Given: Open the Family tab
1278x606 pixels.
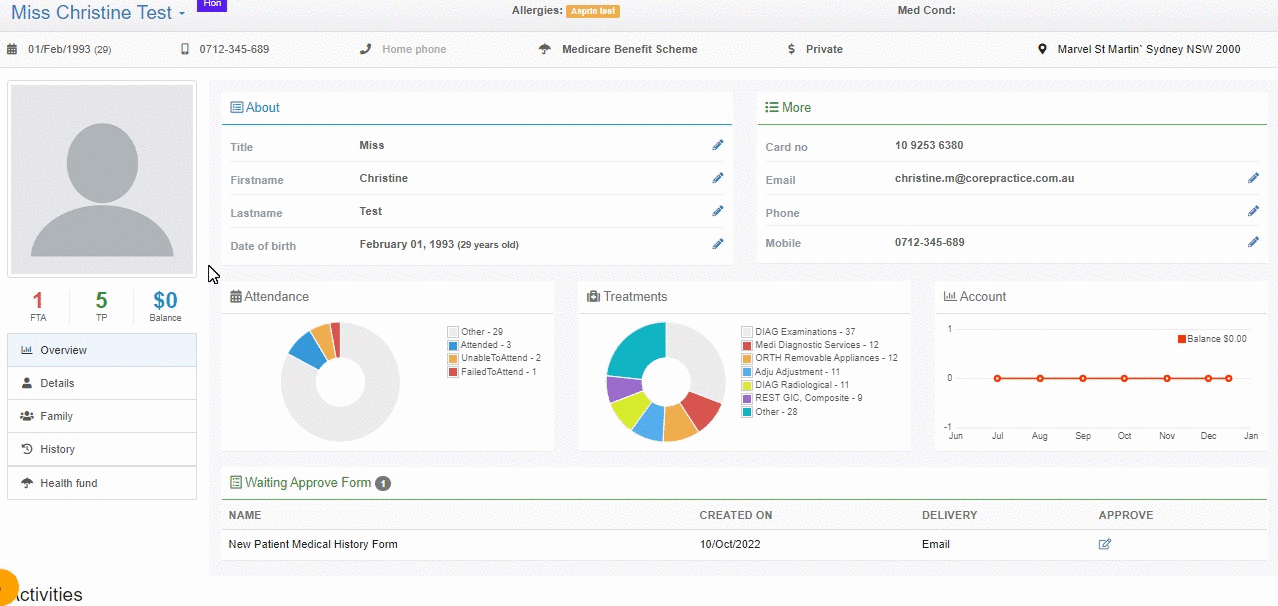Looking at the screenshot, I should (102, 416).
